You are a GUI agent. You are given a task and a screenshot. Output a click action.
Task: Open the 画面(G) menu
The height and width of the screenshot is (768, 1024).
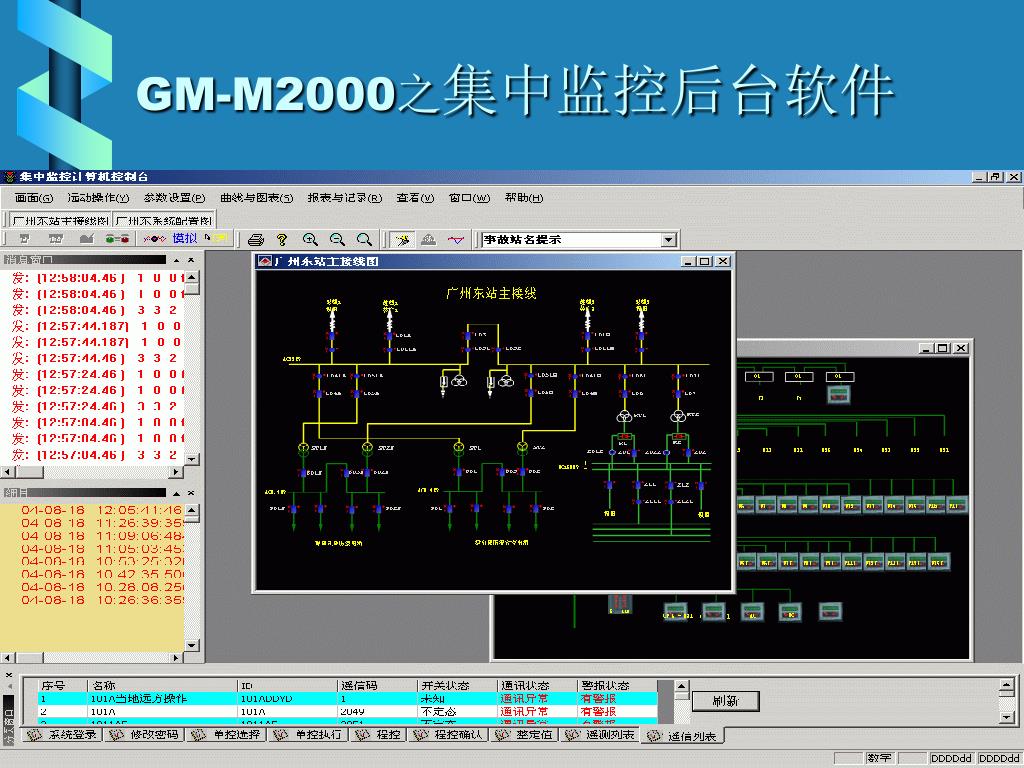point(33,198)
